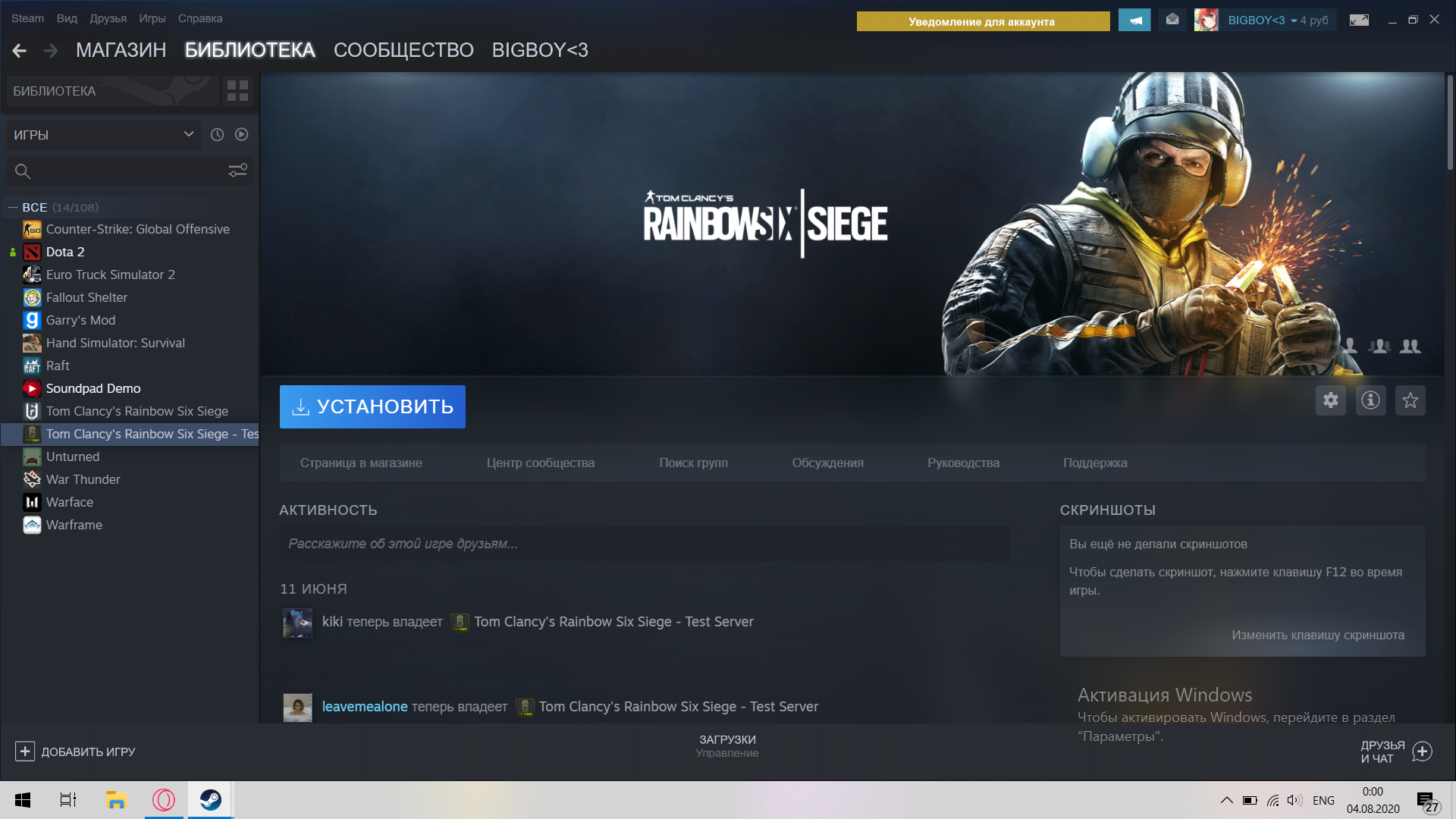Open BIGBOY<3 profile section
This screenshot has height=819, width=1456.
(x=540, y=50)
